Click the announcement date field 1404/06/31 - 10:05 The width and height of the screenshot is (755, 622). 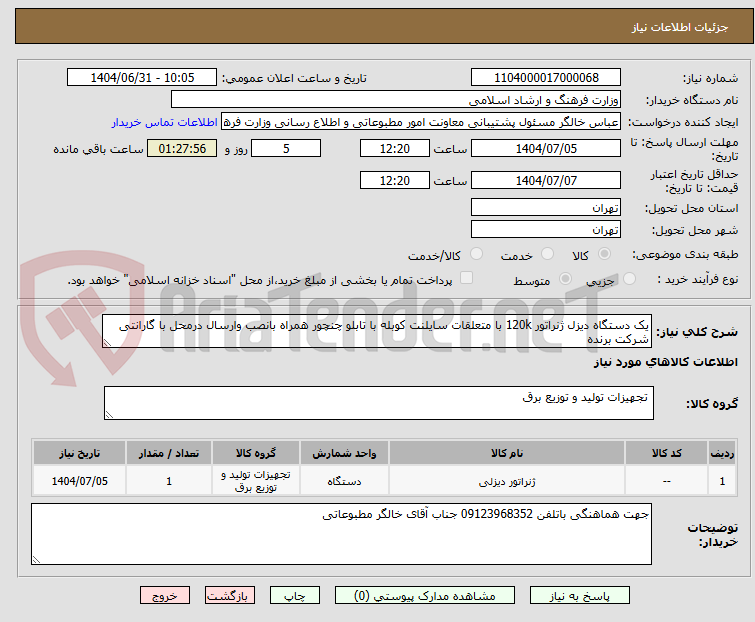click(x=142, y=78)
